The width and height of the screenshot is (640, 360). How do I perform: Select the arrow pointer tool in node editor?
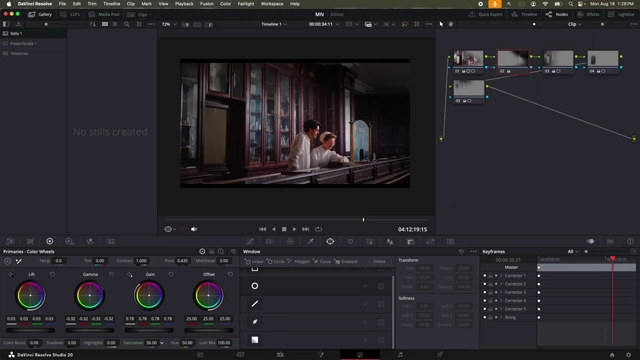pyautogui.click(x=441, y=24)
